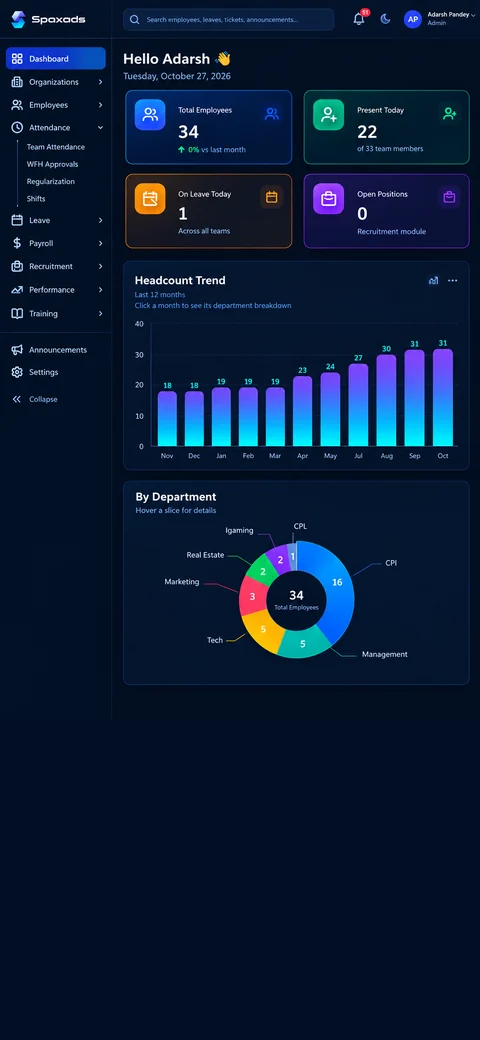Click the purple Igaming donut slice
Screen dimensions: 480x1040
click(x=280, y=559)
